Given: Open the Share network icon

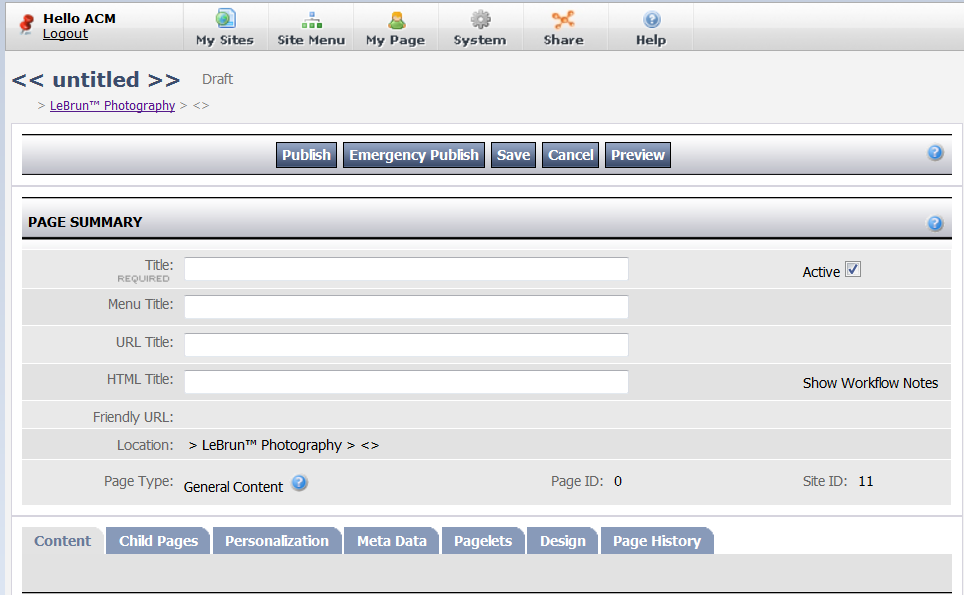Looking at the screenshot, I should click(x=563, y=19).
